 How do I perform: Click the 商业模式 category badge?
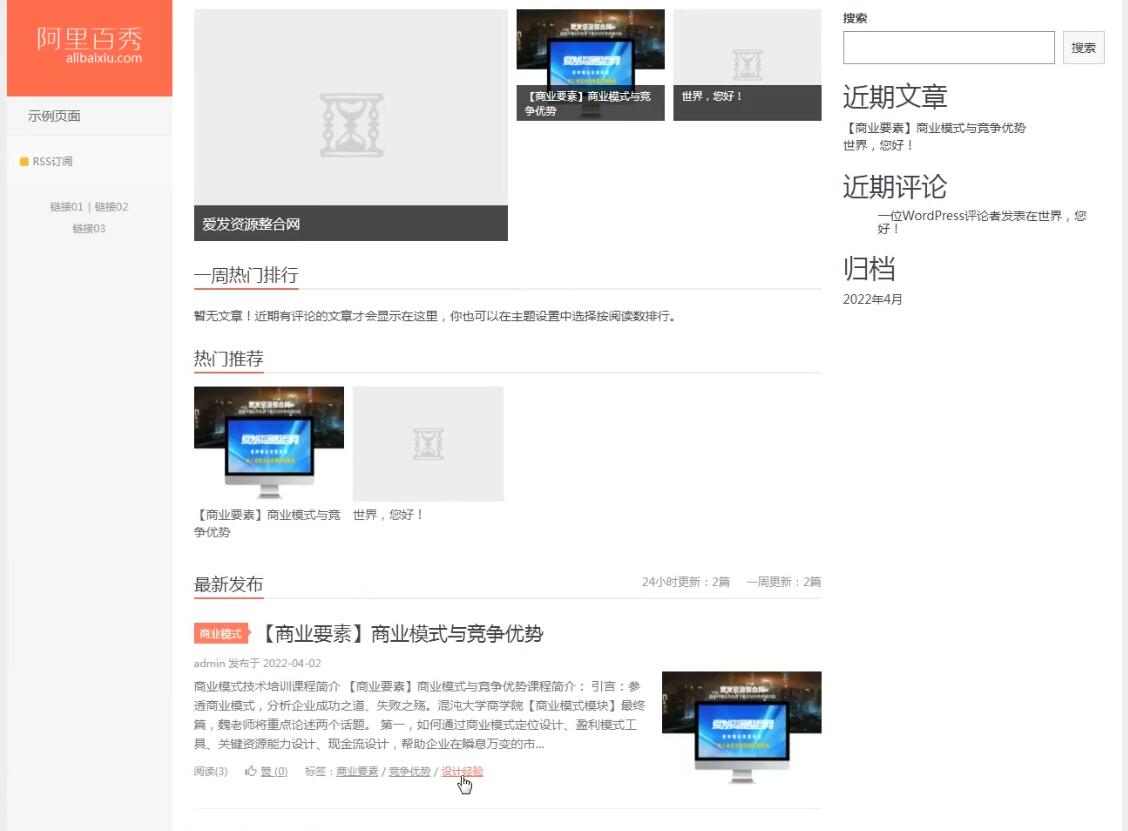coord(220,633)
